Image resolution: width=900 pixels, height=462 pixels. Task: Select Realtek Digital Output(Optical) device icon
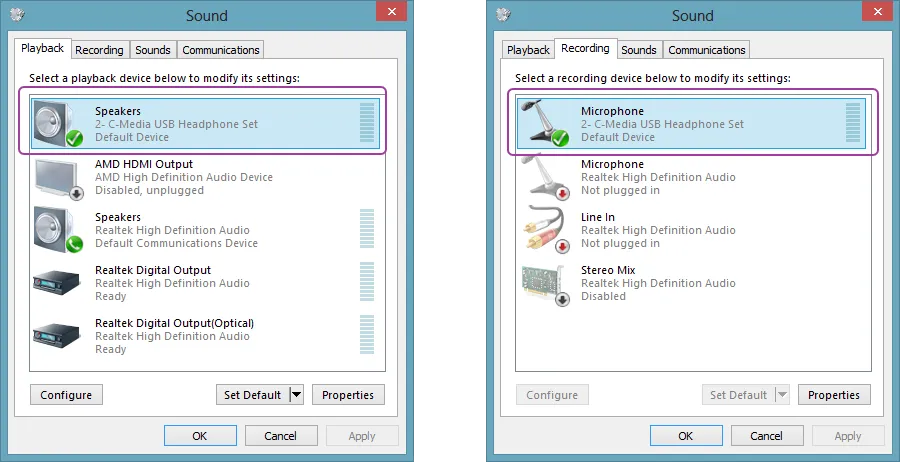[56, 336]
